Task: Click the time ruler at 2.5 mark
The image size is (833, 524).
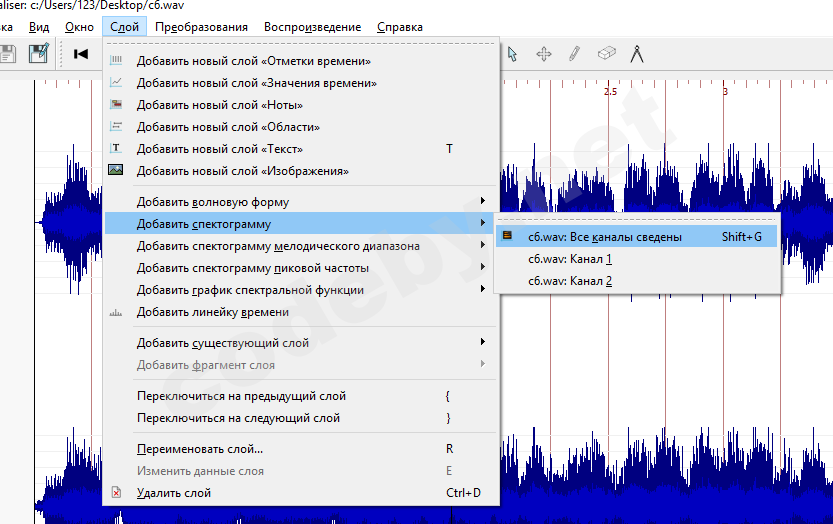Action: [x=610, y=91]
